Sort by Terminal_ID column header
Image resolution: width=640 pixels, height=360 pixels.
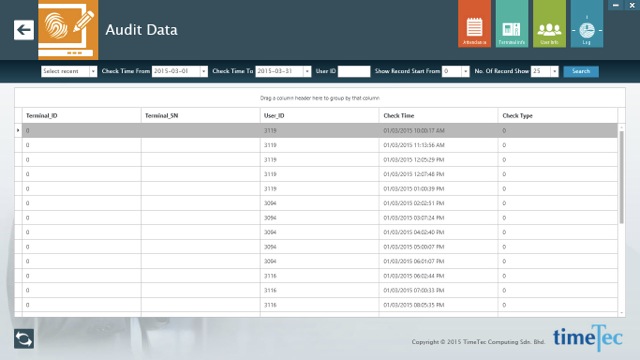82,116
